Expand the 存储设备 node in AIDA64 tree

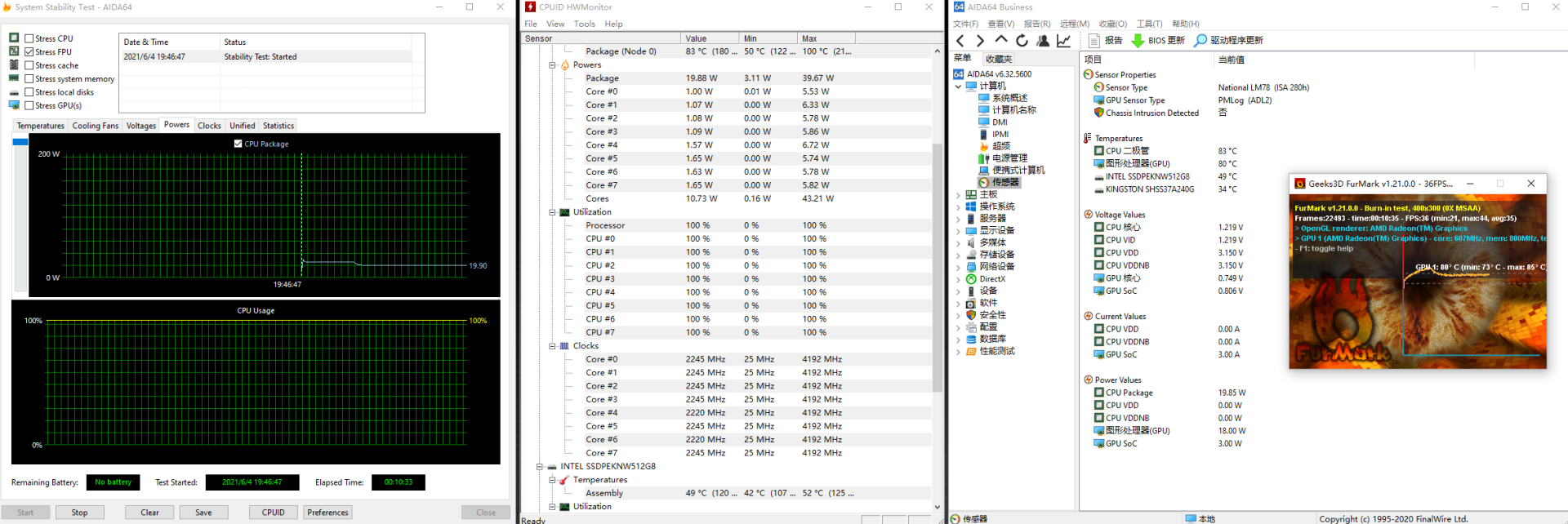pyautogui.click(x=958, y=255)
